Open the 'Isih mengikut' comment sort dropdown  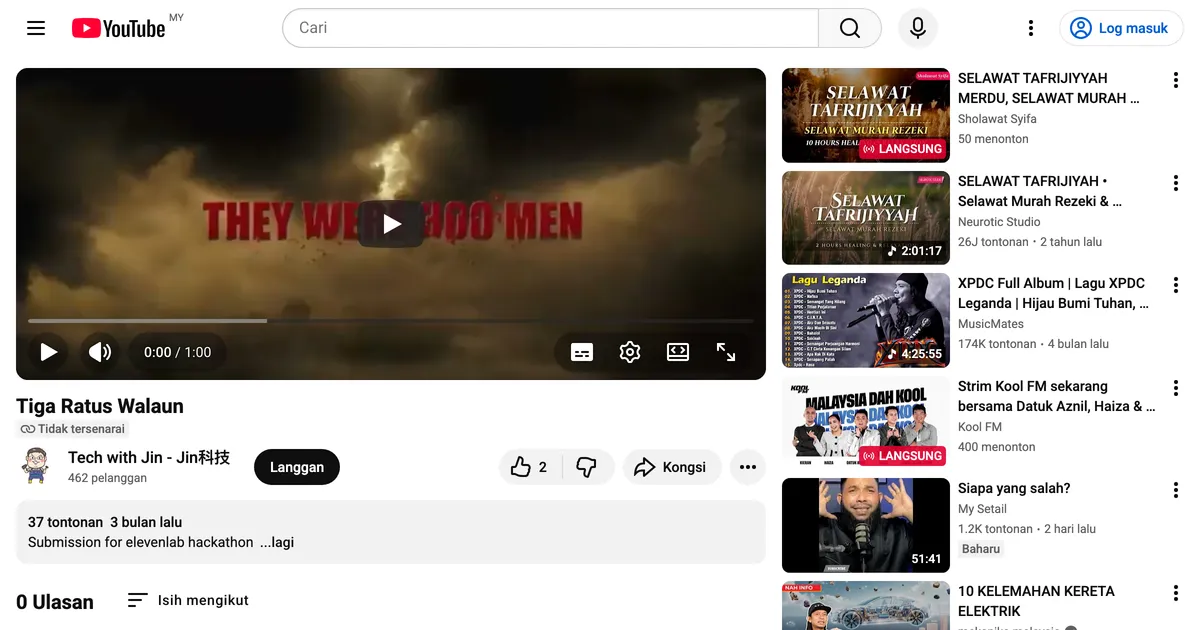point(187,600)
